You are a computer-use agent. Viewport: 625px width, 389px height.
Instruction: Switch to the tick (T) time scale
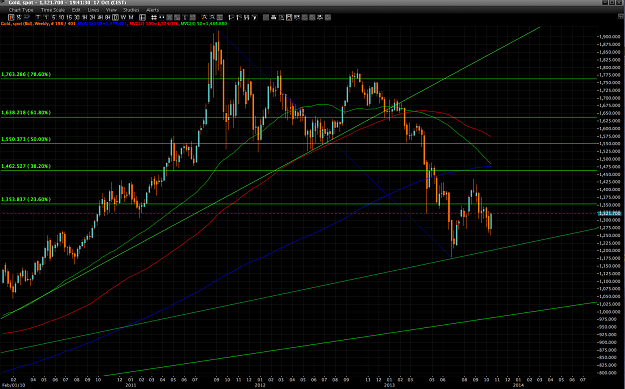(x=38, y=18)
